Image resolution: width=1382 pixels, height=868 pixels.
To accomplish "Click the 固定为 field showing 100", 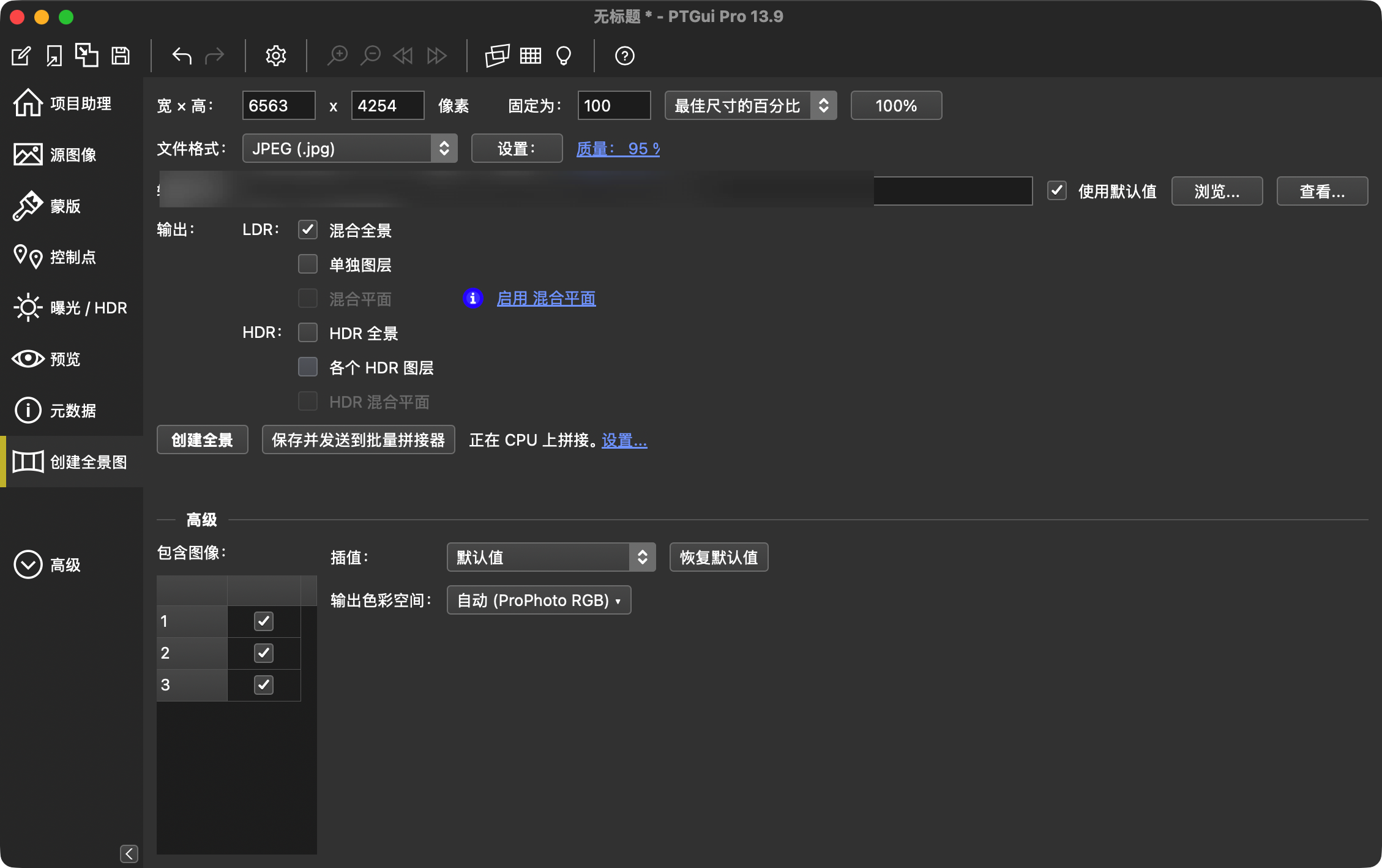I will pos(614,105).
